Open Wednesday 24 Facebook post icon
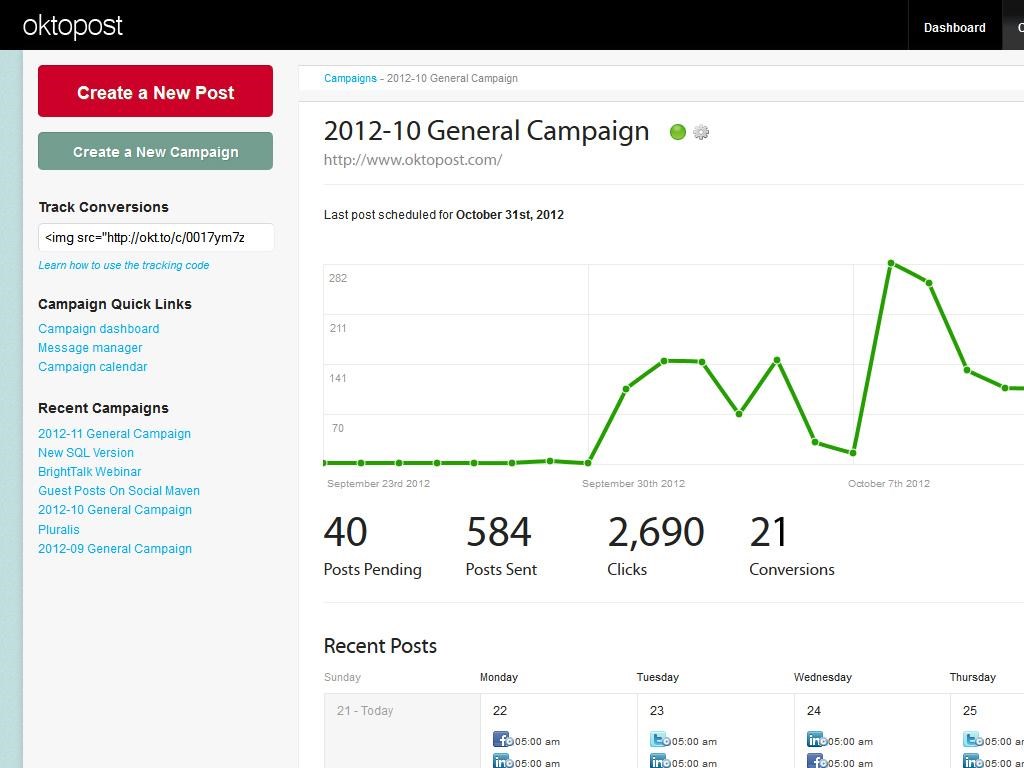 [x=816, y=761]
